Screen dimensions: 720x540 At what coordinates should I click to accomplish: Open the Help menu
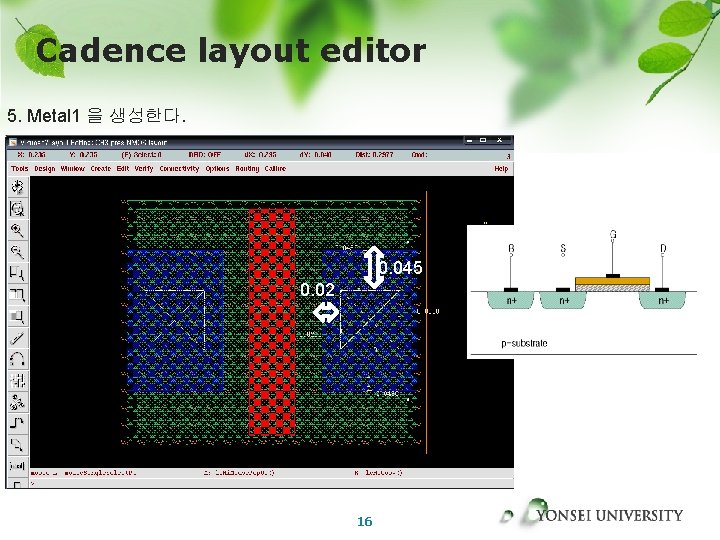(x=501, y=169)
